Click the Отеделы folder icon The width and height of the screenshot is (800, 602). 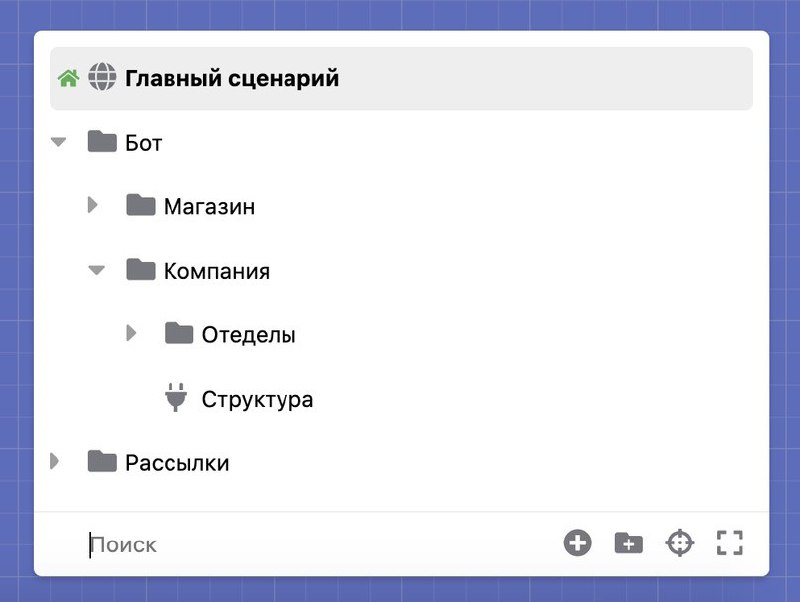click(179, 333)
